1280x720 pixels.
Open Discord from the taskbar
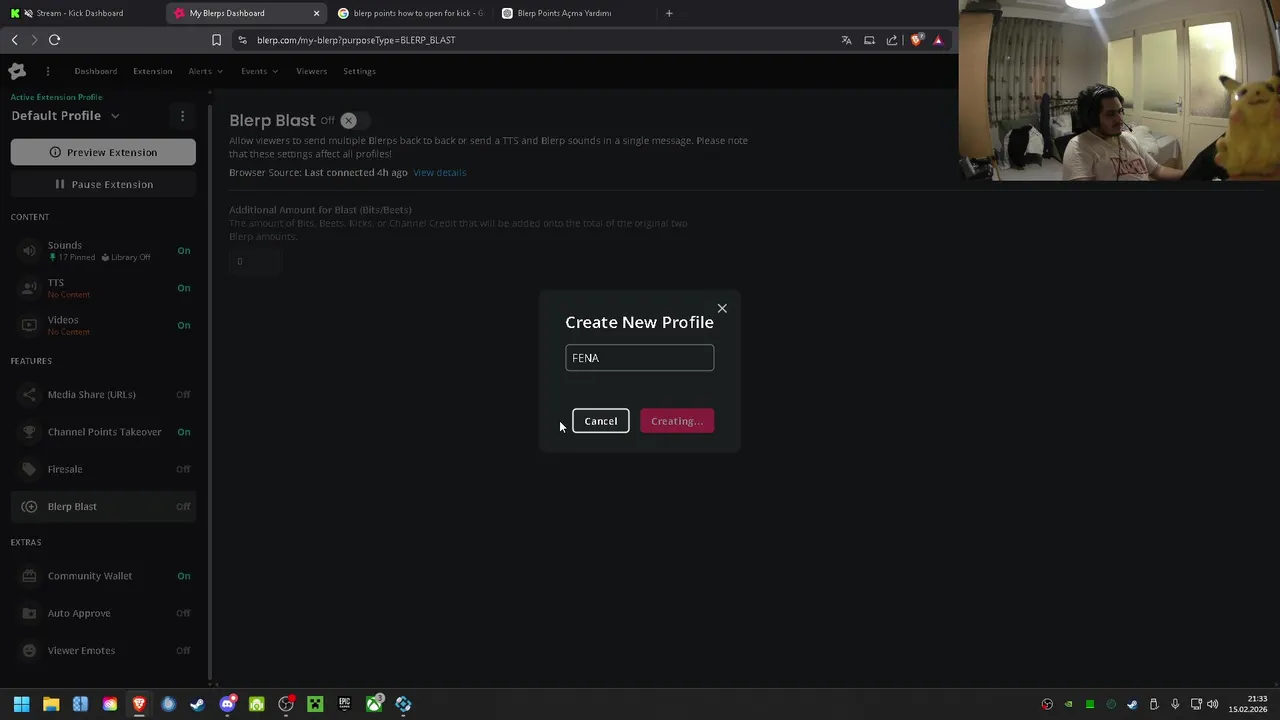click(227, 704)
